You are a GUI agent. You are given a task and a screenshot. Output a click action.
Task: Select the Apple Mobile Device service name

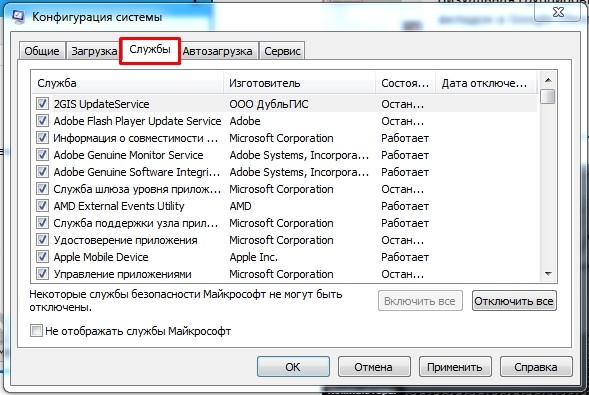(101, 257)
